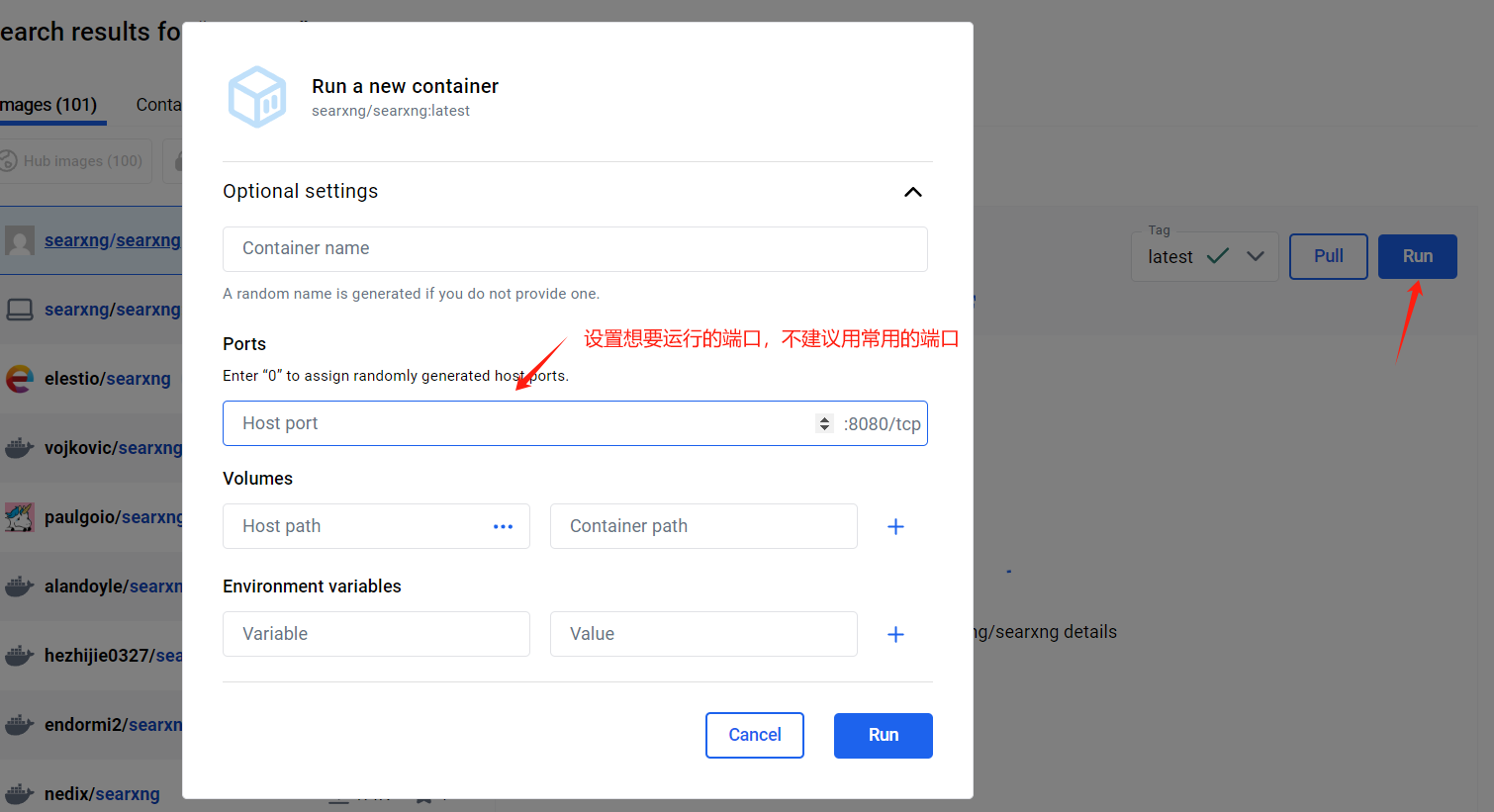This screenshot has width=1494, height=812.
Task: Click the container cube icon in dialog header
Action: click(257, 96)
